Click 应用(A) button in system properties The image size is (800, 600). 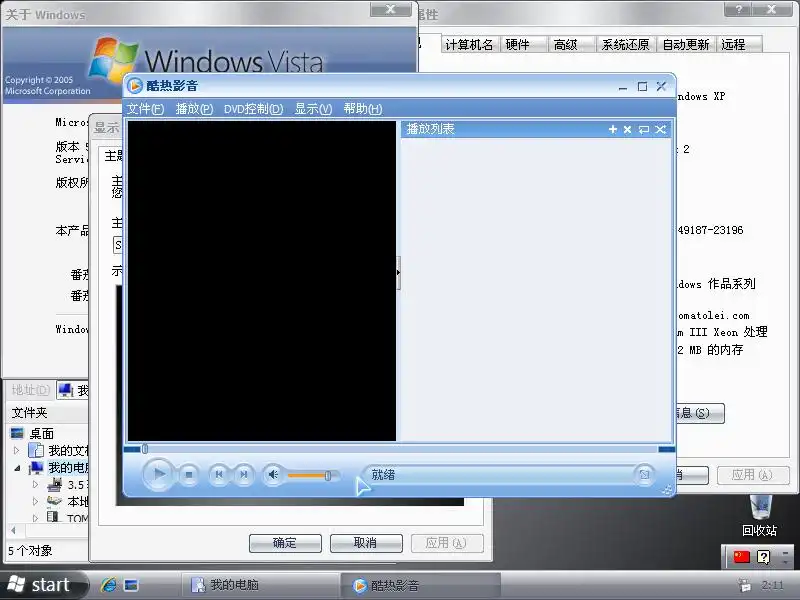(x=753, y=475)
